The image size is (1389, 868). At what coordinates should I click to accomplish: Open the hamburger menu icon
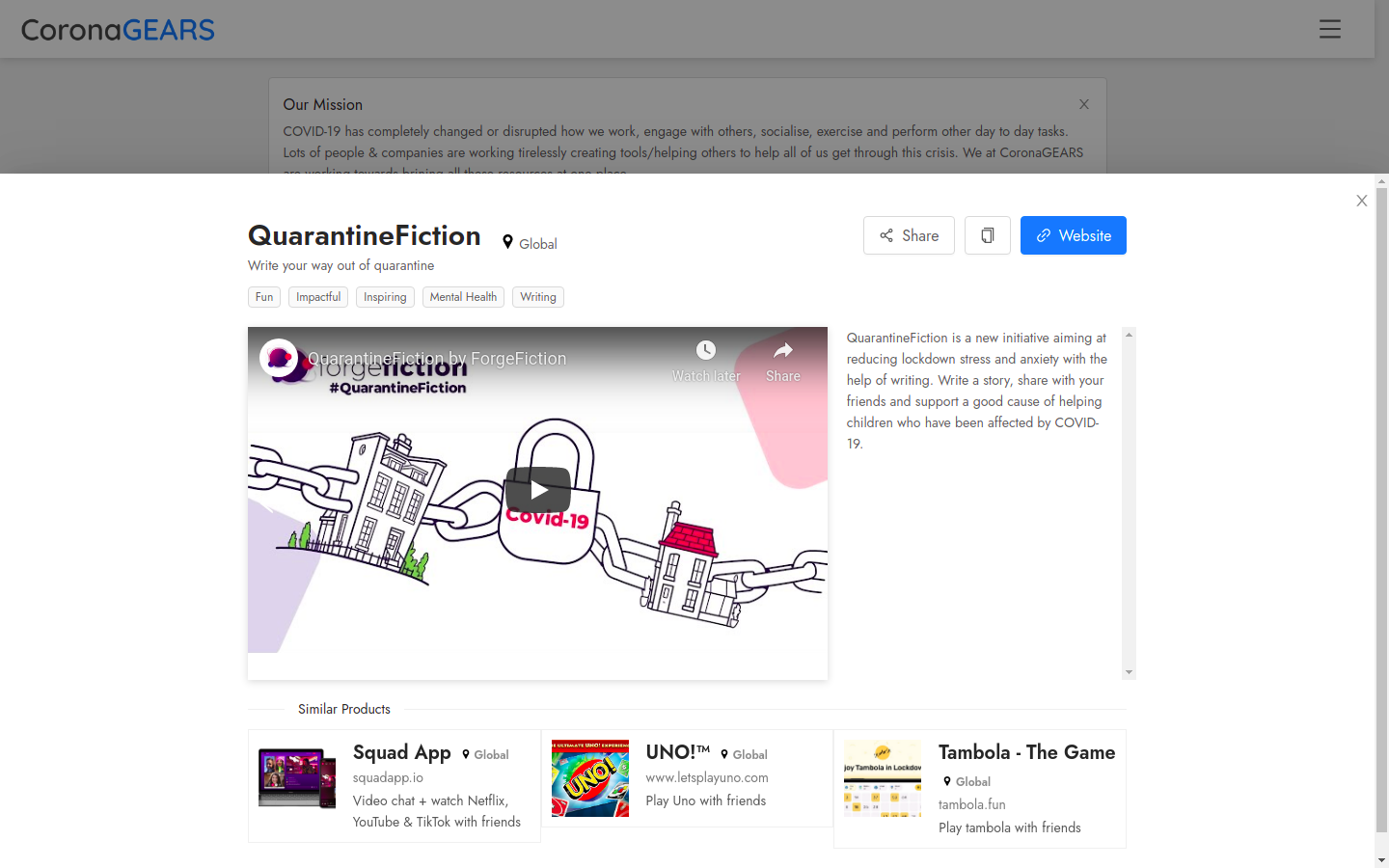point(1330,29)
